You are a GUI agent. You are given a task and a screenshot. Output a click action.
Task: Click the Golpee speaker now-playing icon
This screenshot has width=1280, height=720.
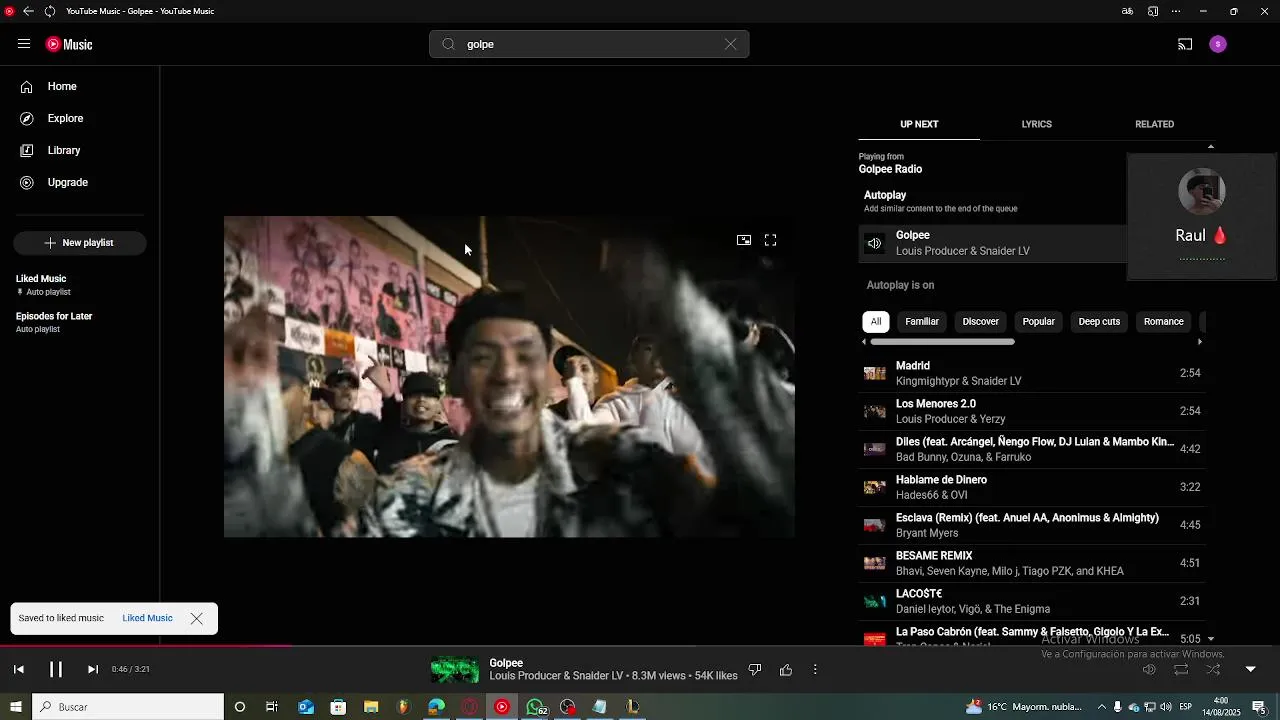tap(875, 243)
